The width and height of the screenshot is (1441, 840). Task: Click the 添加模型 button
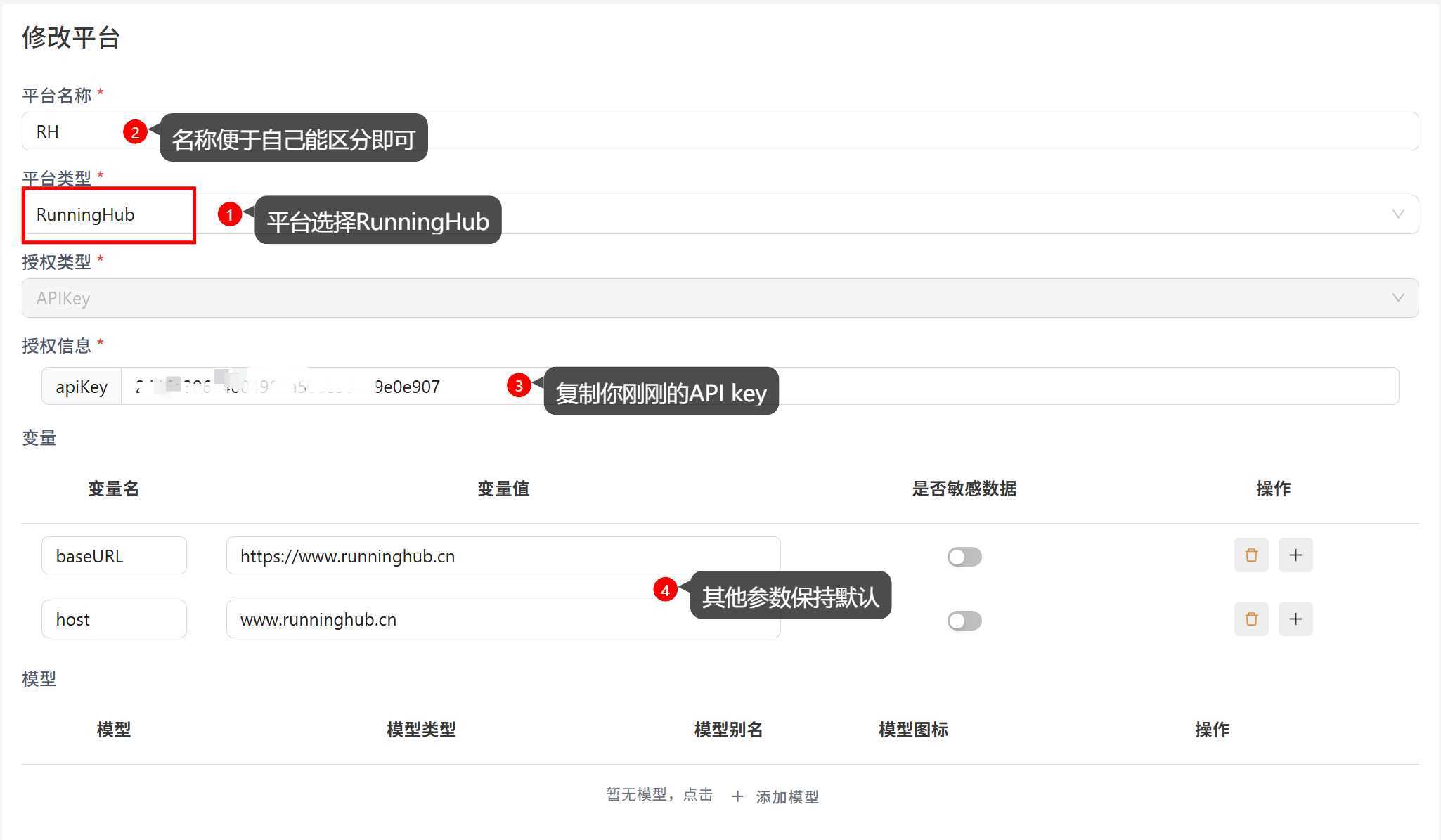(x=776, y=796)
